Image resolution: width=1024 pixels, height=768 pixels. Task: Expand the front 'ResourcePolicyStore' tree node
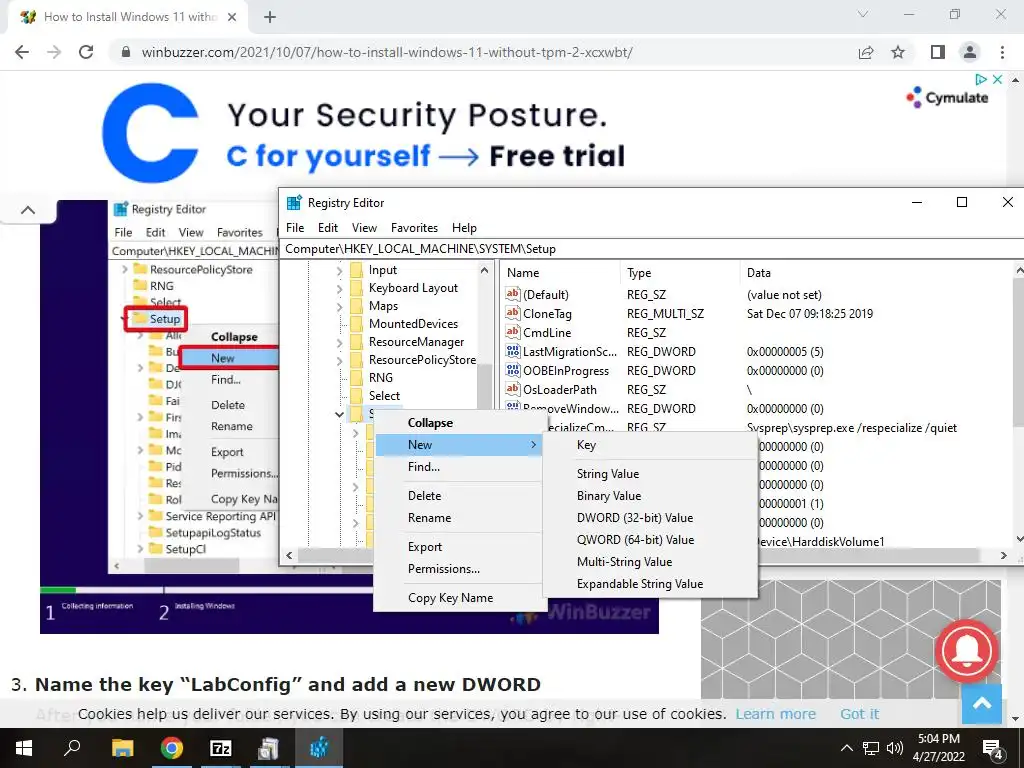[339, 360]
